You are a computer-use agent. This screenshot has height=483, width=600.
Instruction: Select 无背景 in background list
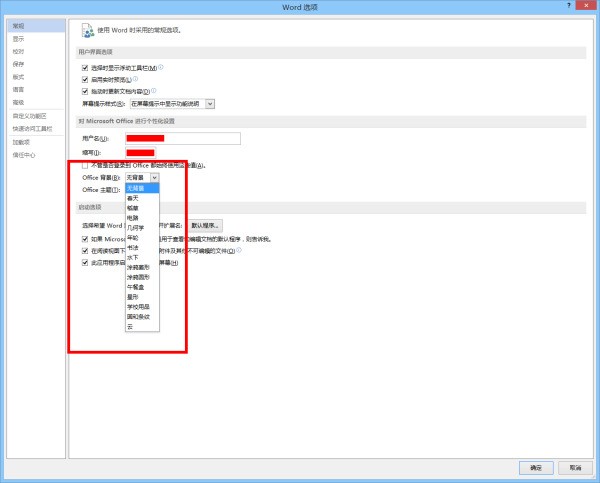(142, 188)
